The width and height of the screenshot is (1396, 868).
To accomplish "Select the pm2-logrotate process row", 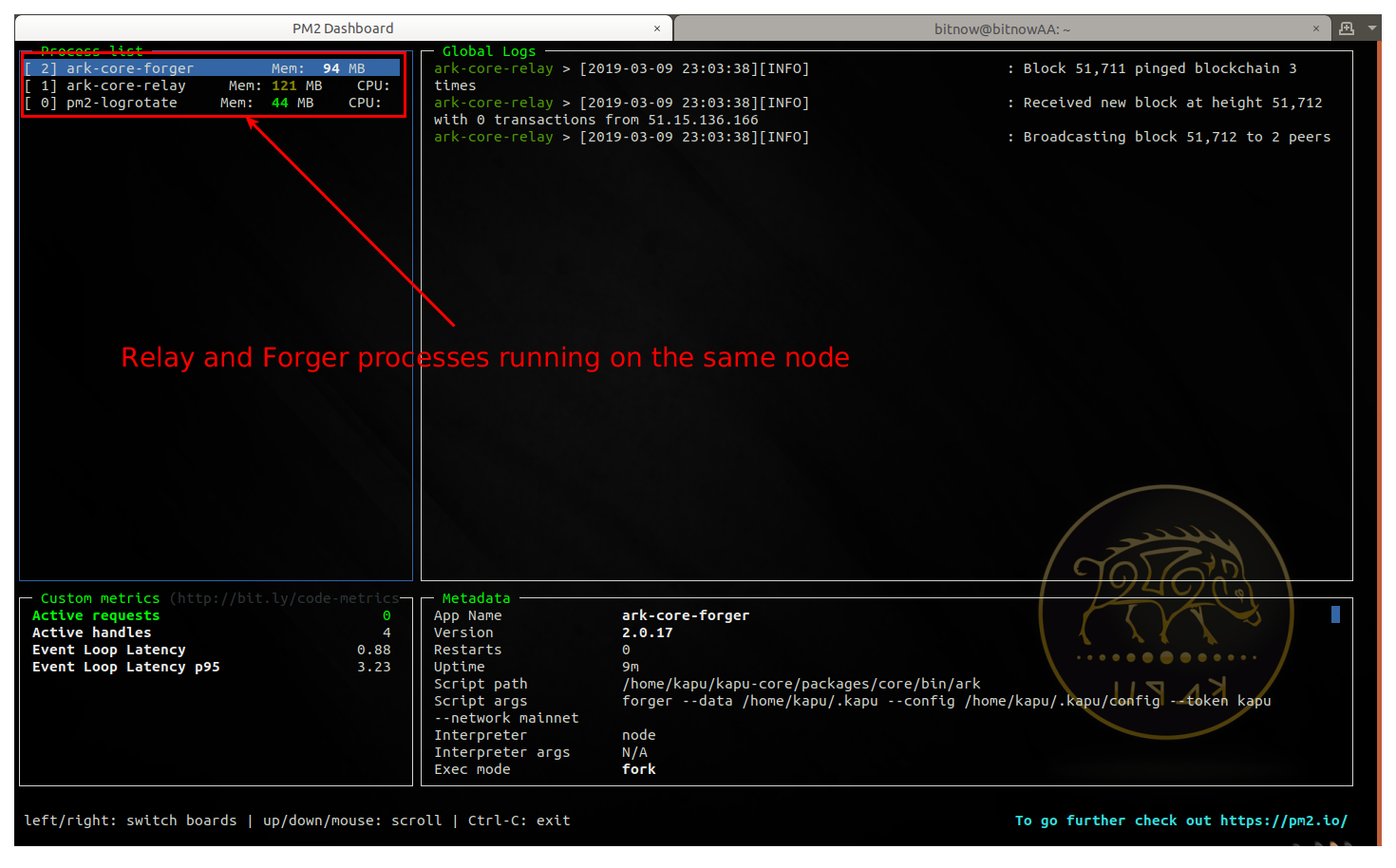I will 212,103.
